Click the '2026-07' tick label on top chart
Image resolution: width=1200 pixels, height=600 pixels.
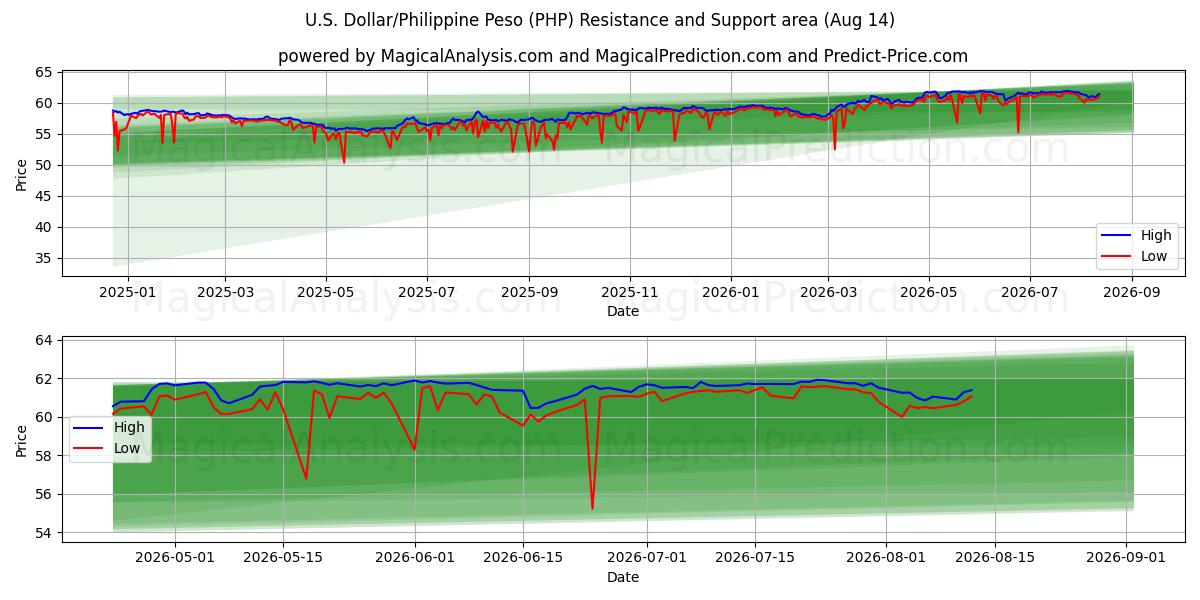click(x=1030, y=292)
